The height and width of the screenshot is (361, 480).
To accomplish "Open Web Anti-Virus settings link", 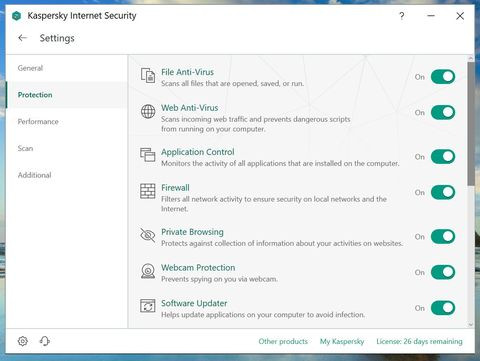I will (190, 108).
